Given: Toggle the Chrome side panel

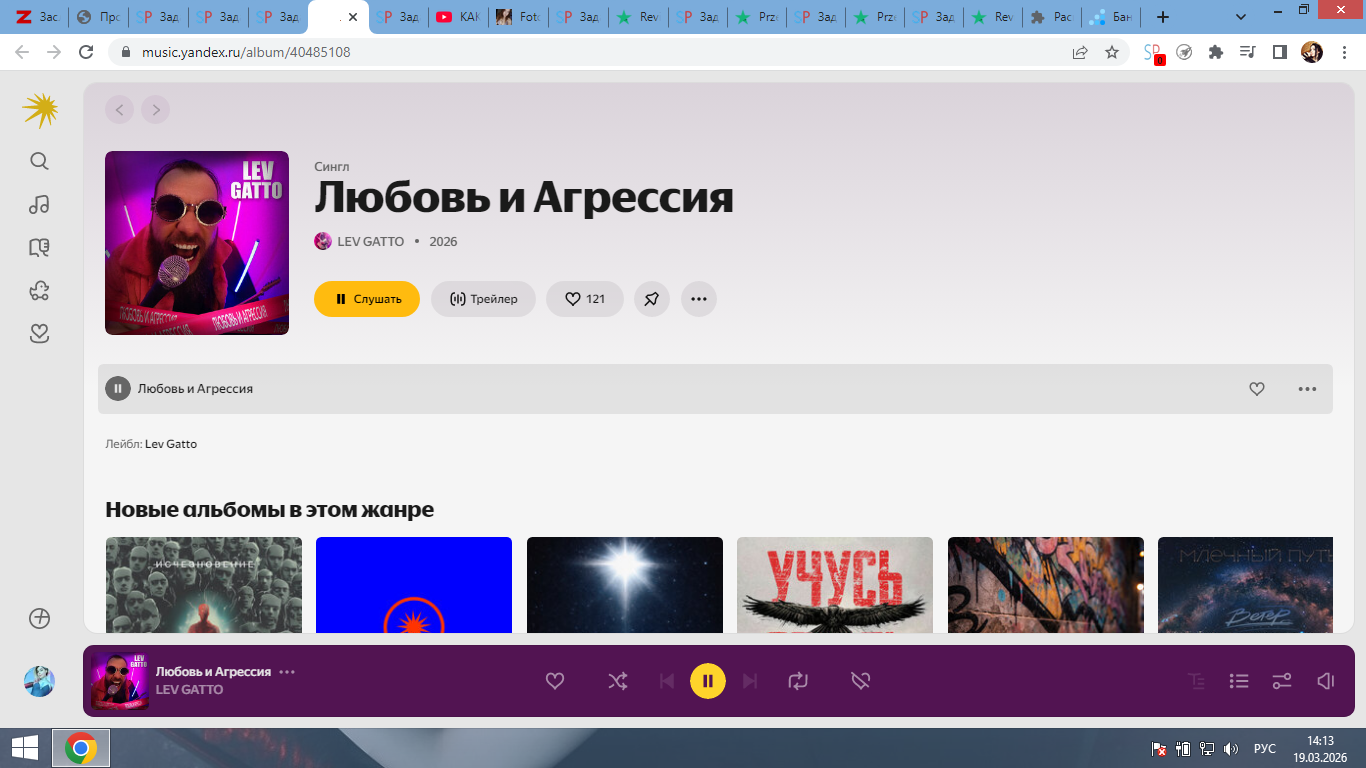Looking at the screenshot, I should 1279,52.
